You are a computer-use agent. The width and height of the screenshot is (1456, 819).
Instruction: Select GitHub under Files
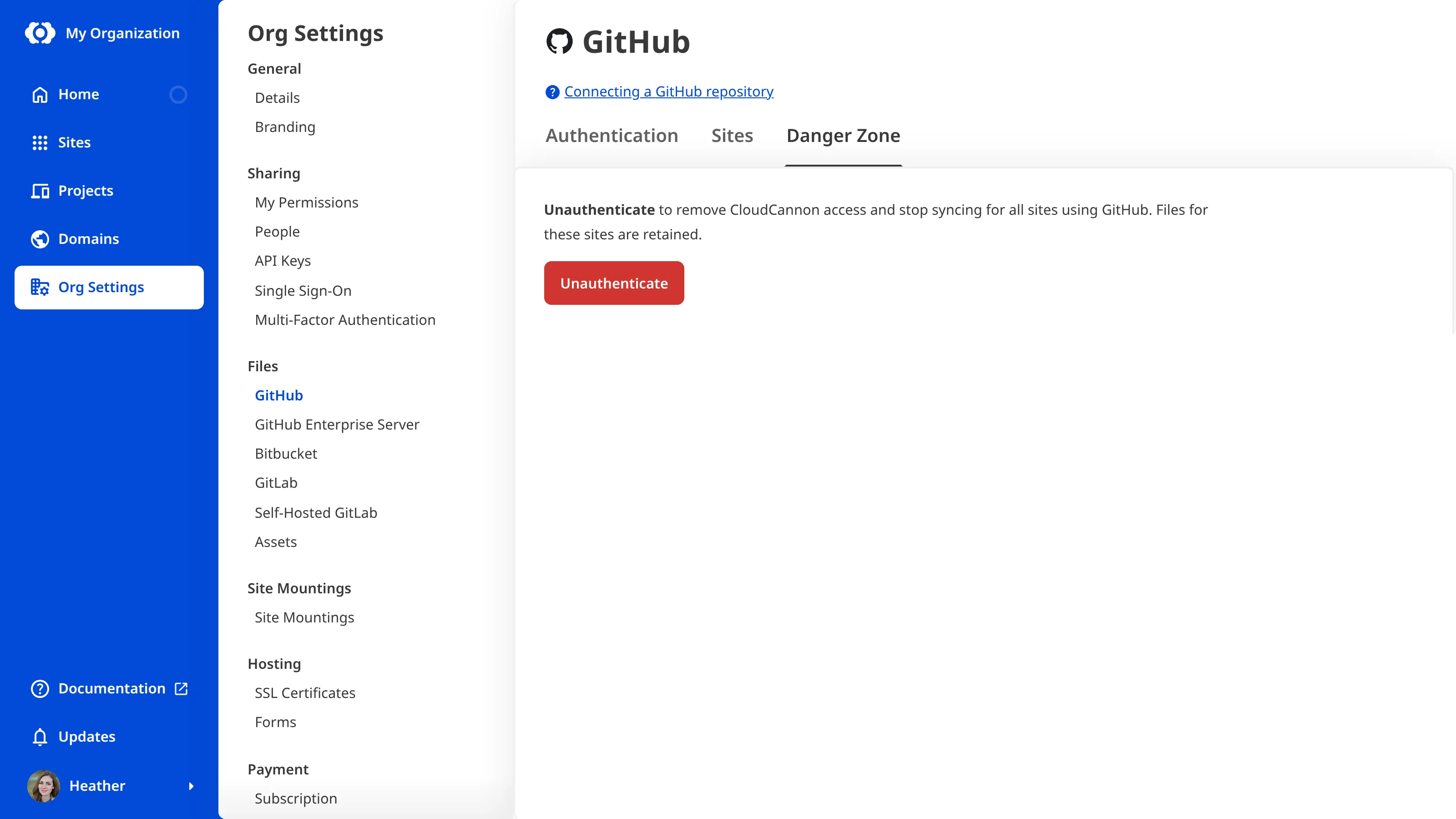pos(278,396)
